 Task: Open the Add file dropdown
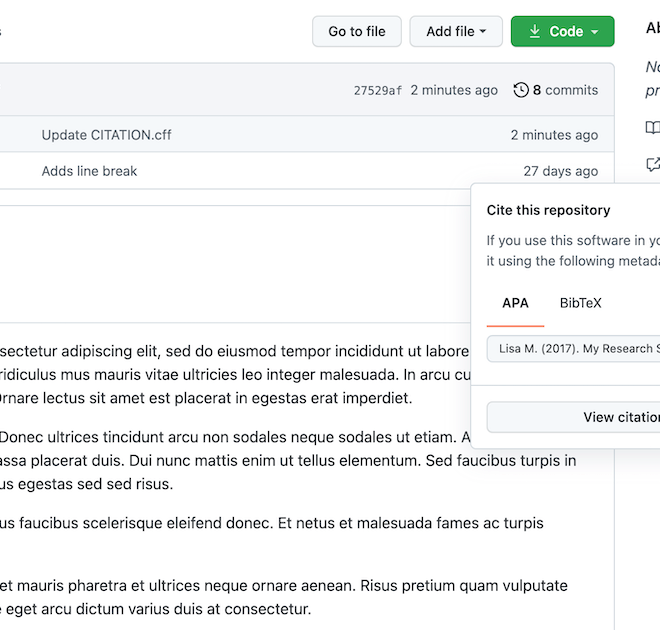coord(456,32)
